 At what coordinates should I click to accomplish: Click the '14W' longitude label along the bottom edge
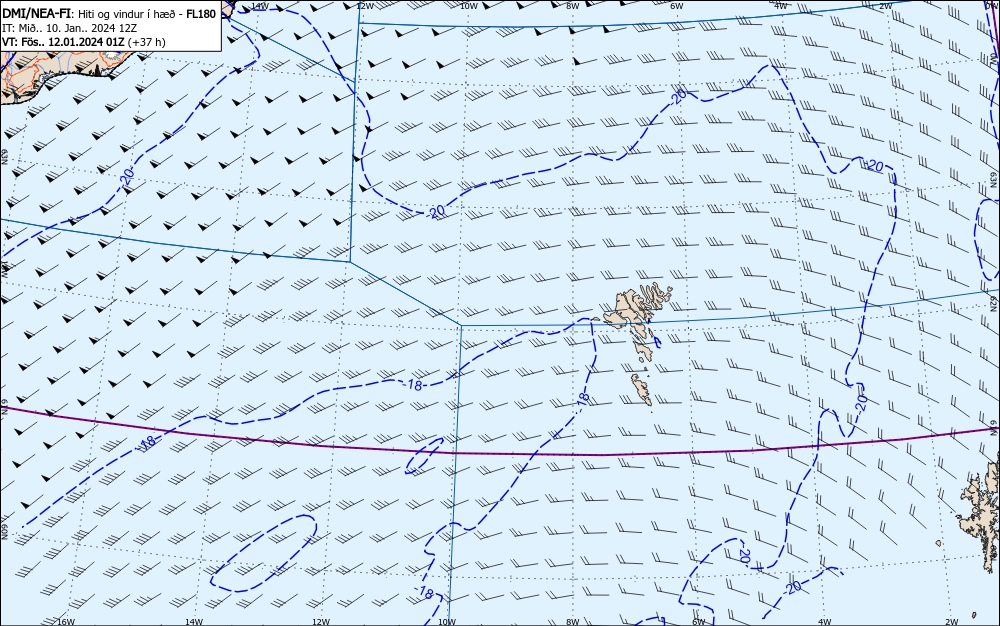194,622
